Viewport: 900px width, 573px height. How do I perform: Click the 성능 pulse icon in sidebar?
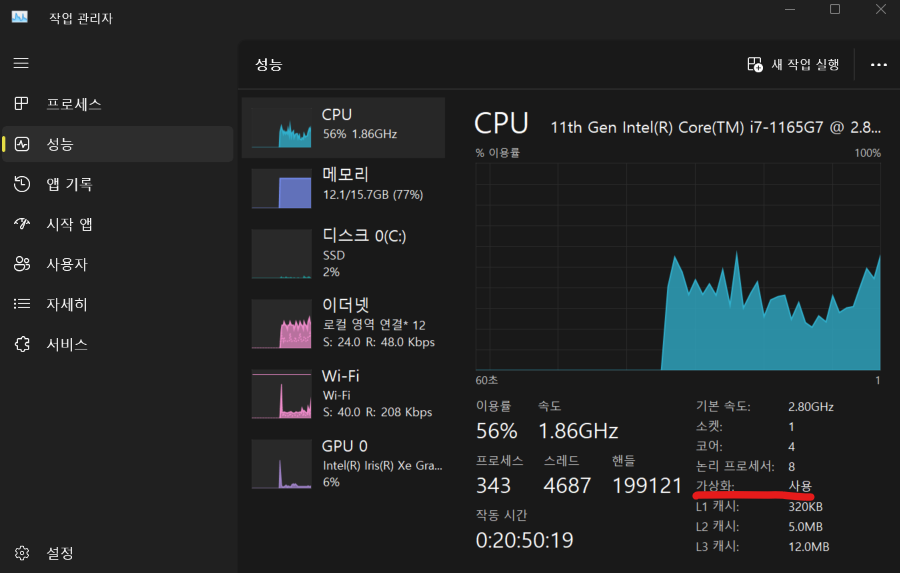(x=22, y=144)
